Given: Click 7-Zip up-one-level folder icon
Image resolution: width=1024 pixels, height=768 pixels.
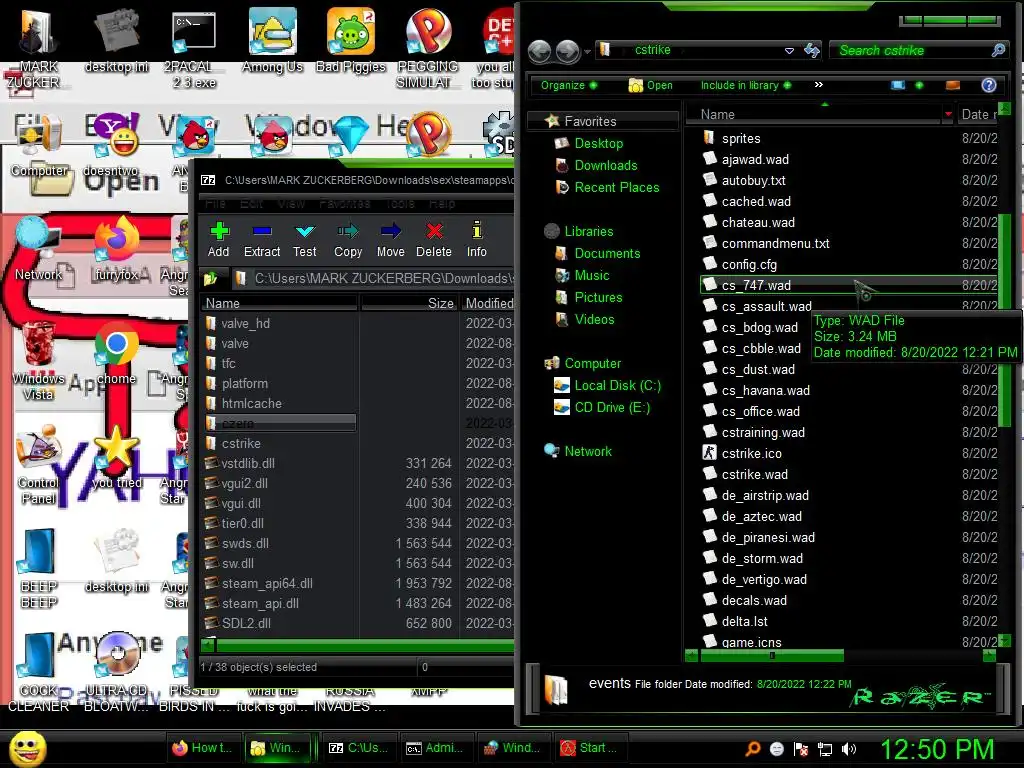Looking at the screenshot, I should tap(210, 279).
